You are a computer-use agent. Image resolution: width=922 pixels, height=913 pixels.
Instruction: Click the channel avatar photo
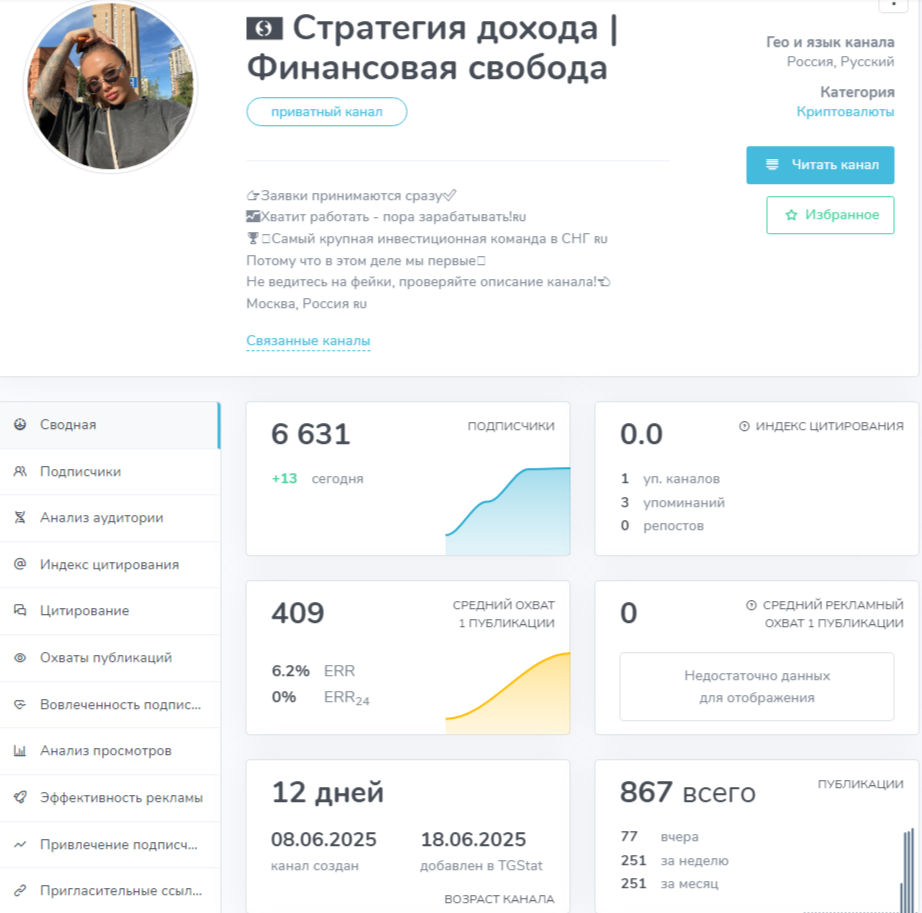click(x=110, y=88)
